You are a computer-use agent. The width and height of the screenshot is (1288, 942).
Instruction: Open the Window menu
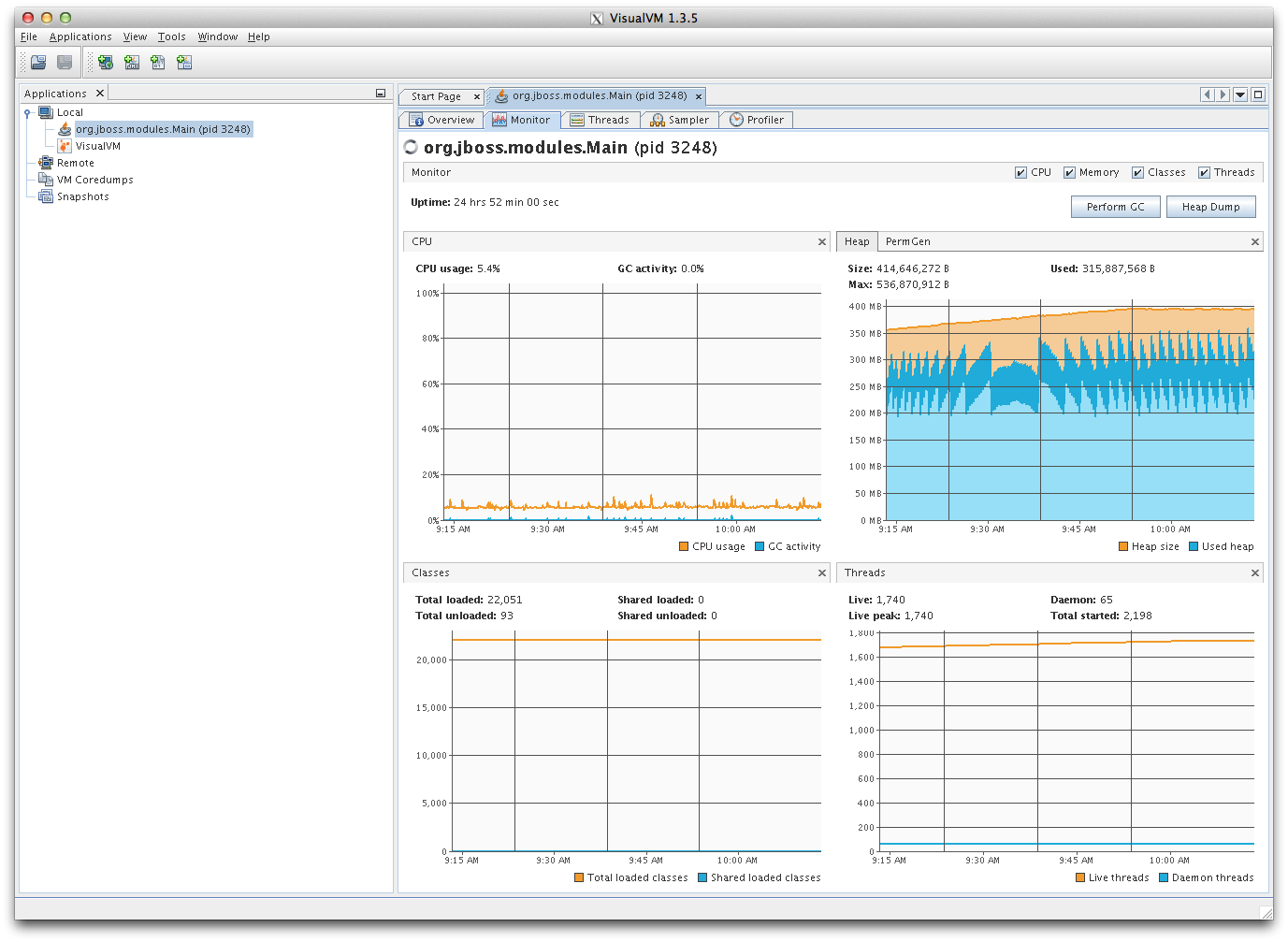217,37
